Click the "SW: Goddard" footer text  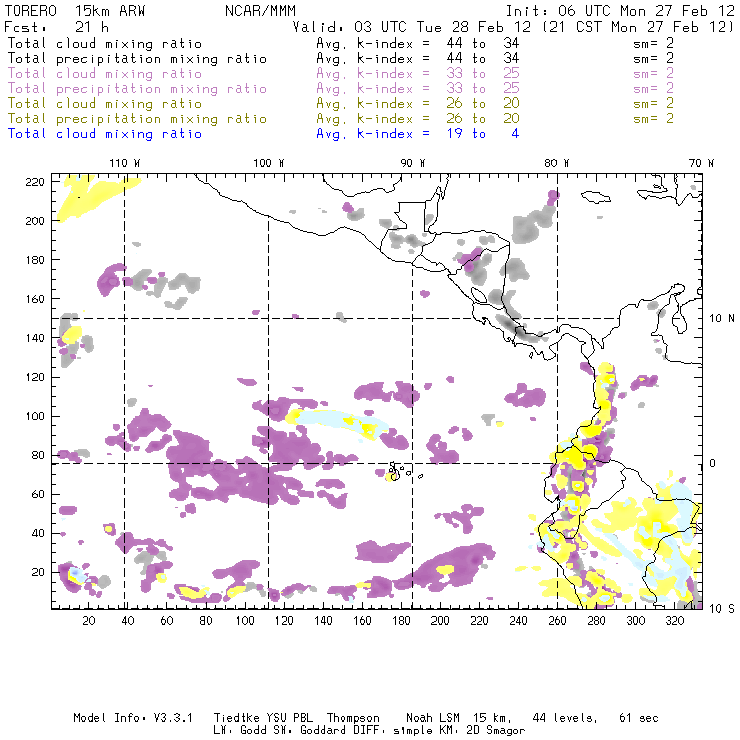click(x=309, y=730)
